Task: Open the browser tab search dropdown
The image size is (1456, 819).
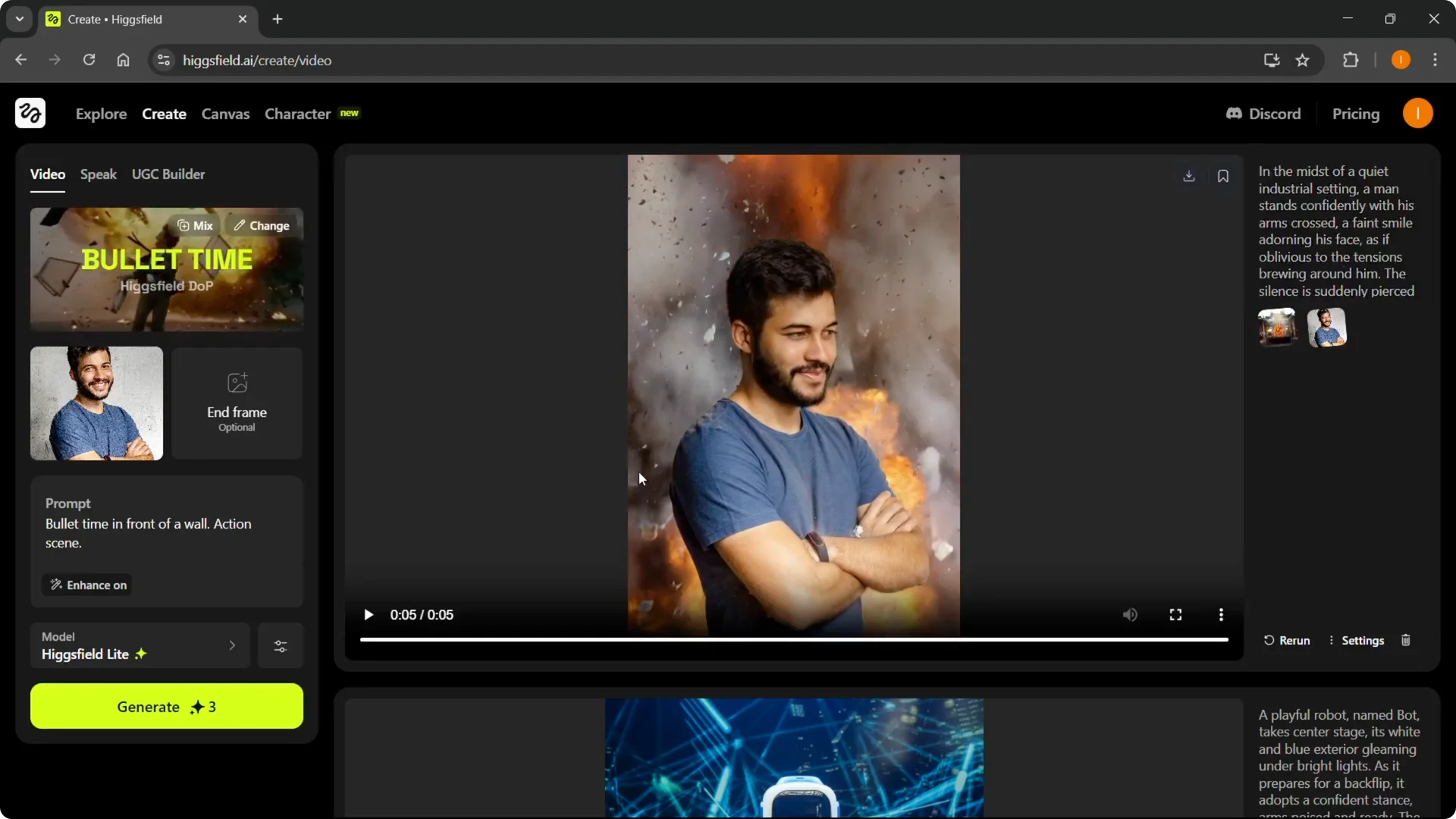Action: click(x=19, y=19)
